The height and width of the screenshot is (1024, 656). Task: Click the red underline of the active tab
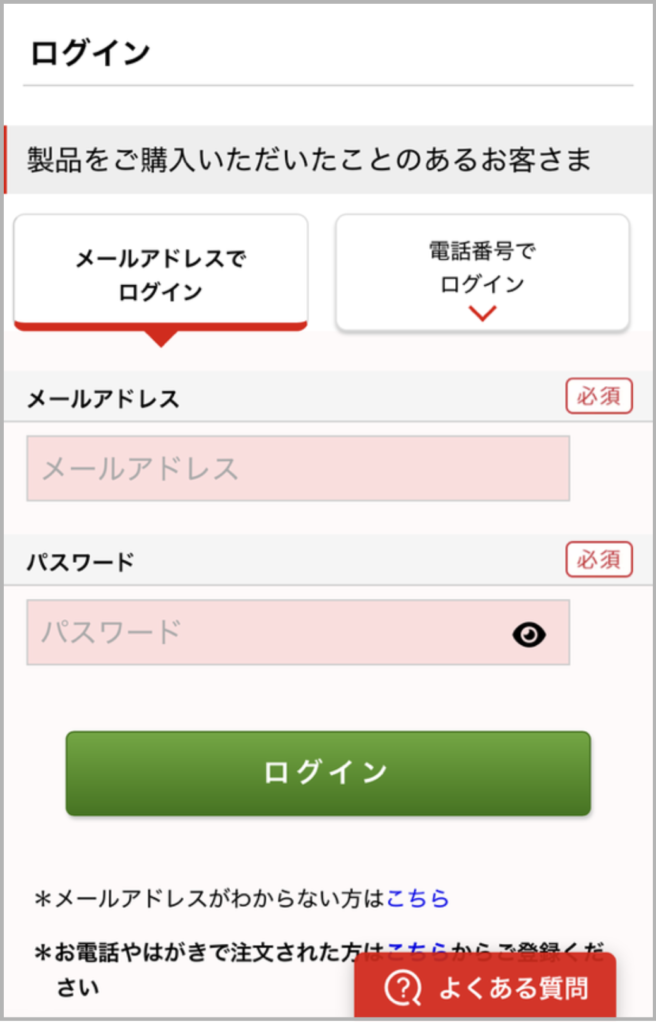(160, 323)
